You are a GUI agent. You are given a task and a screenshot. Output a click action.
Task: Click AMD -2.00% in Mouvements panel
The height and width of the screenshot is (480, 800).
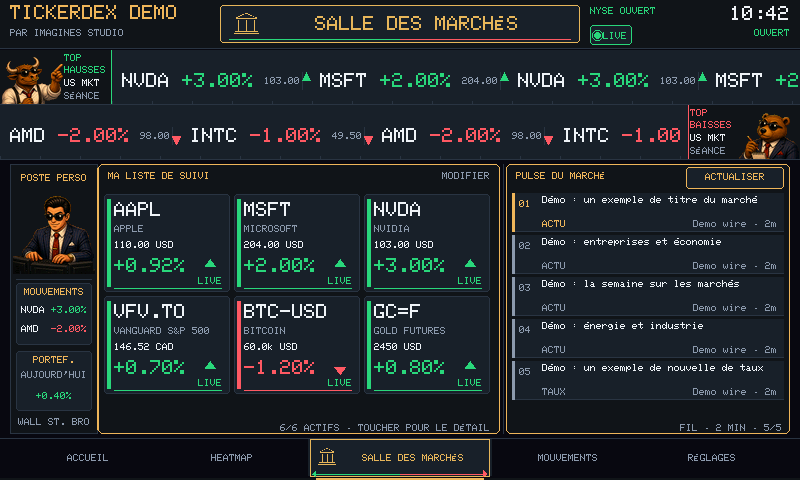click(x=54, y=329)
